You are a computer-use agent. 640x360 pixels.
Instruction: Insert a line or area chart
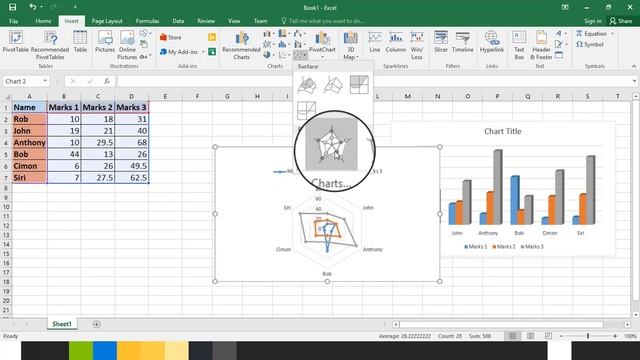click(267, 44)
